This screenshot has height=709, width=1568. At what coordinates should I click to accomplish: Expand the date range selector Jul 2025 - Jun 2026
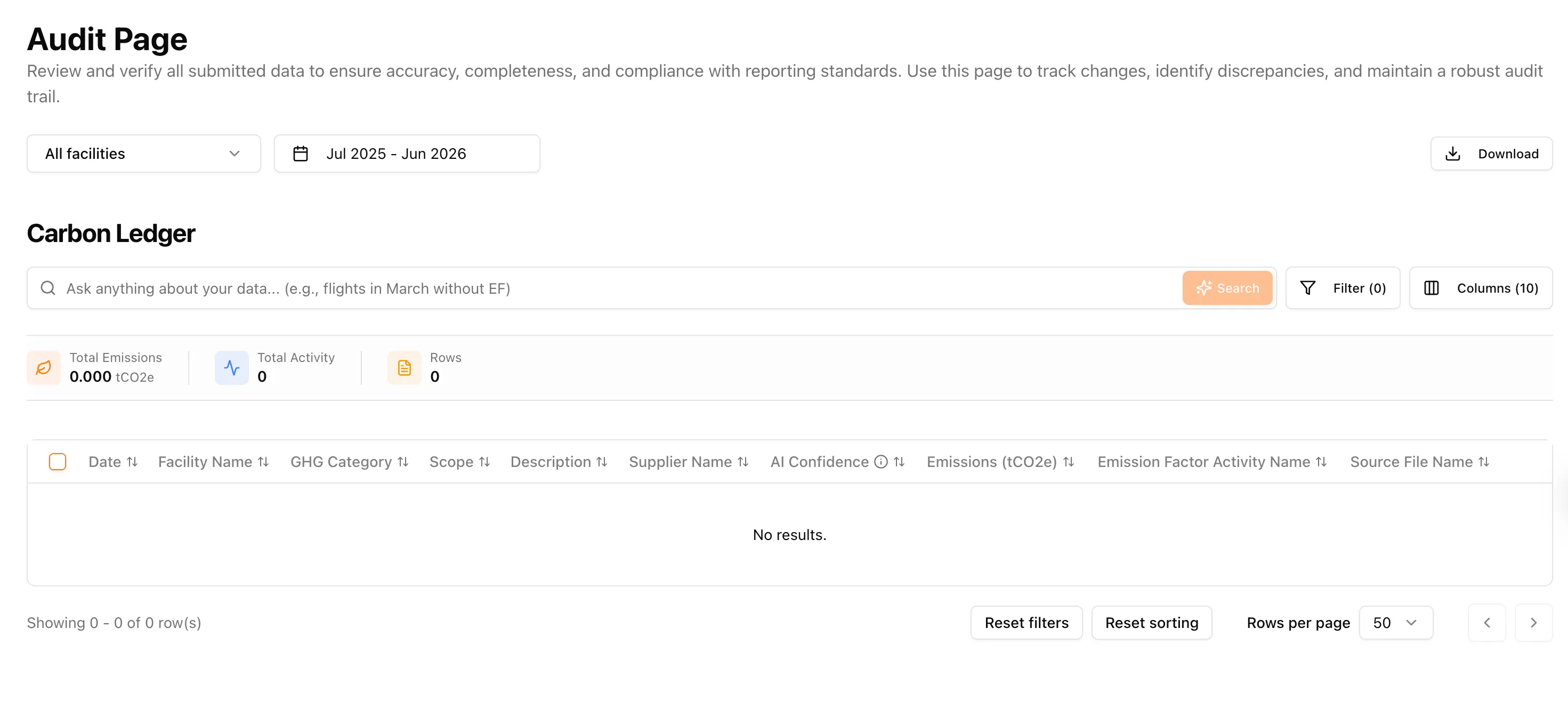click(x=407, y=154)
